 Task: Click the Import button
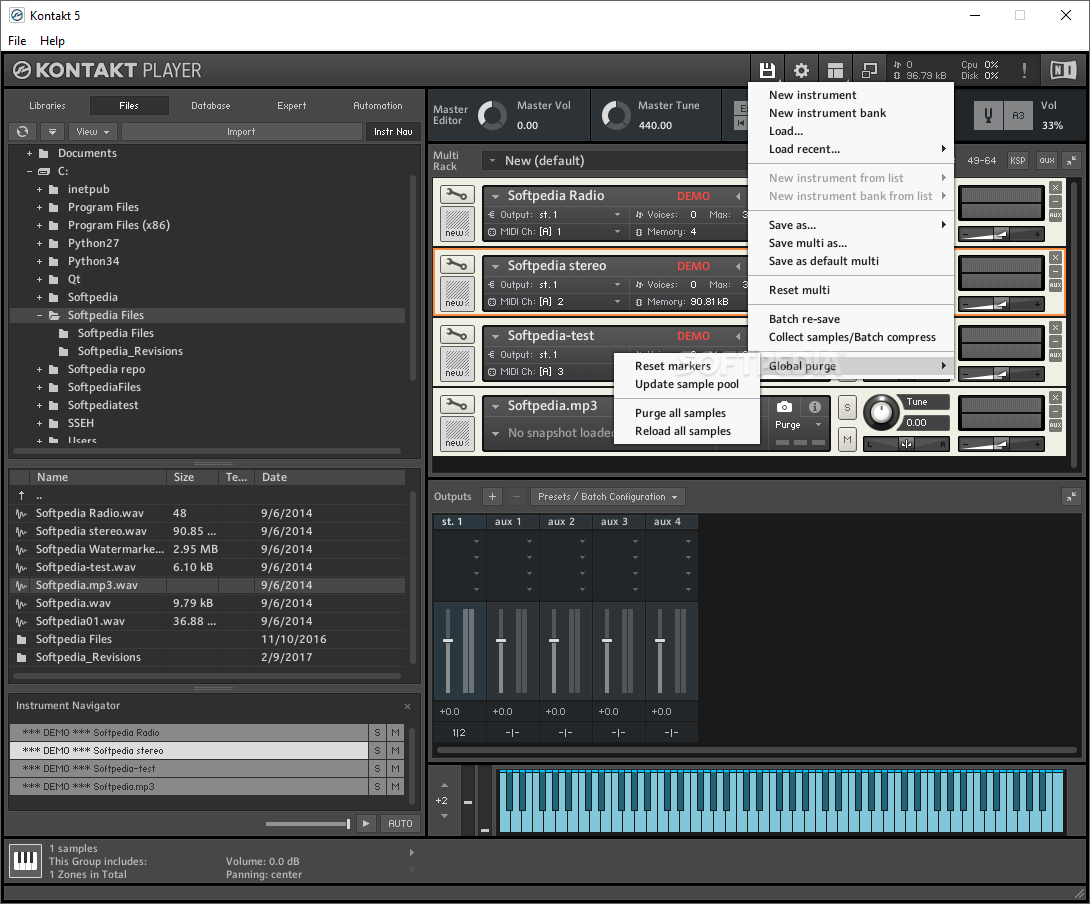click(241, 131)
